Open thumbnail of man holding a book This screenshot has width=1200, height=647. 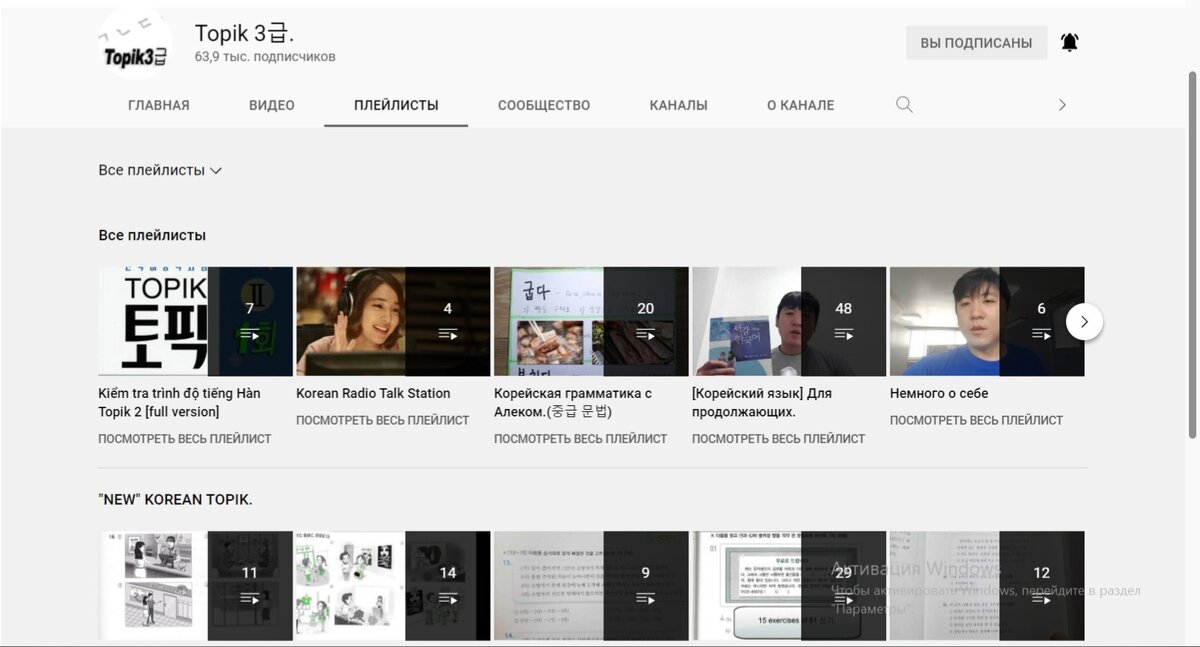click(x=789, y=321)
